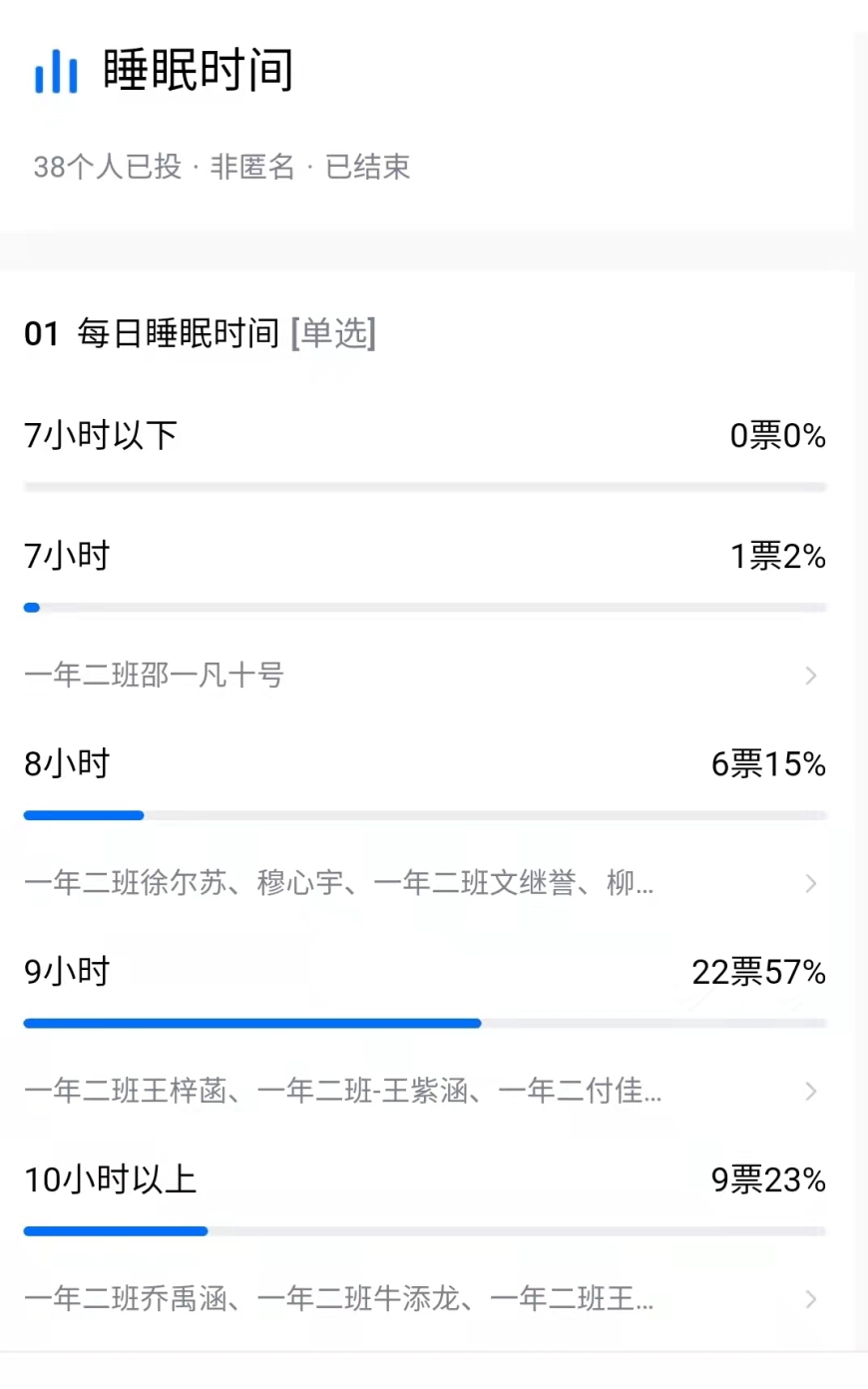Select the 9小时 option label
The image size is (868, 1389).
click(x=67, y=971)
